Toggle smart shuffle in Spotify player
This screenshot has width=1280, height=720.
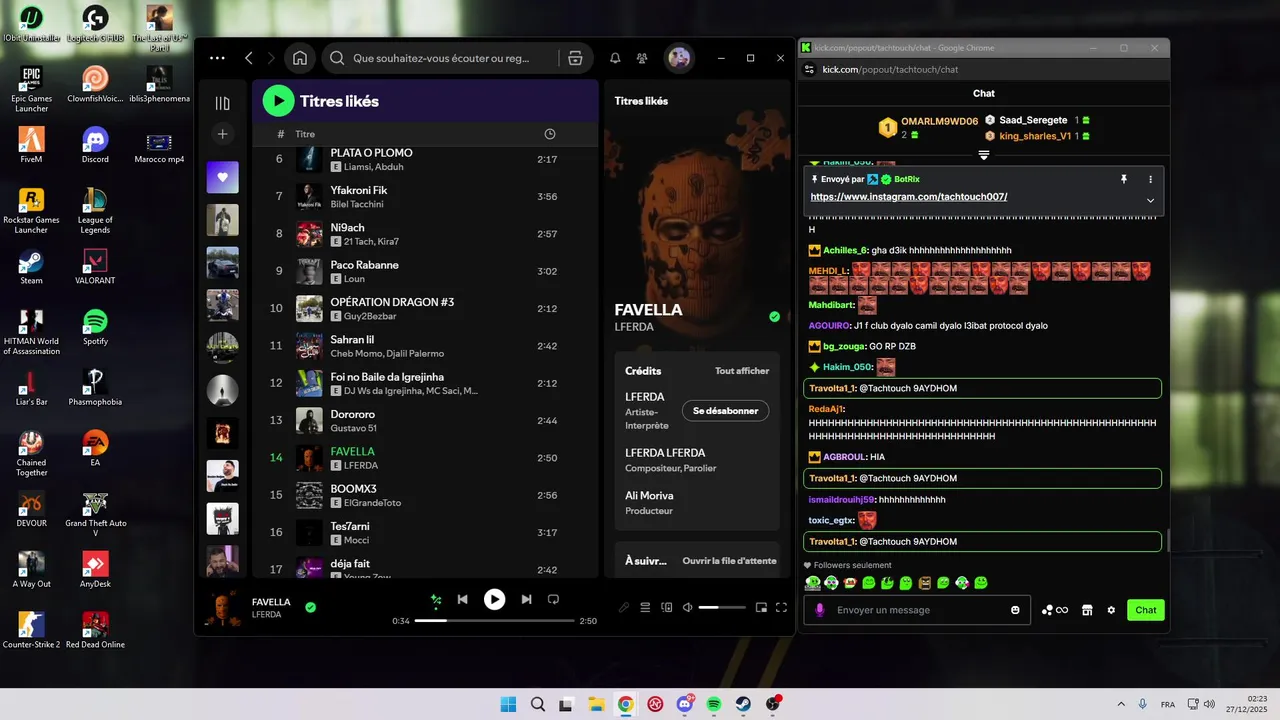tap(436, 600)
